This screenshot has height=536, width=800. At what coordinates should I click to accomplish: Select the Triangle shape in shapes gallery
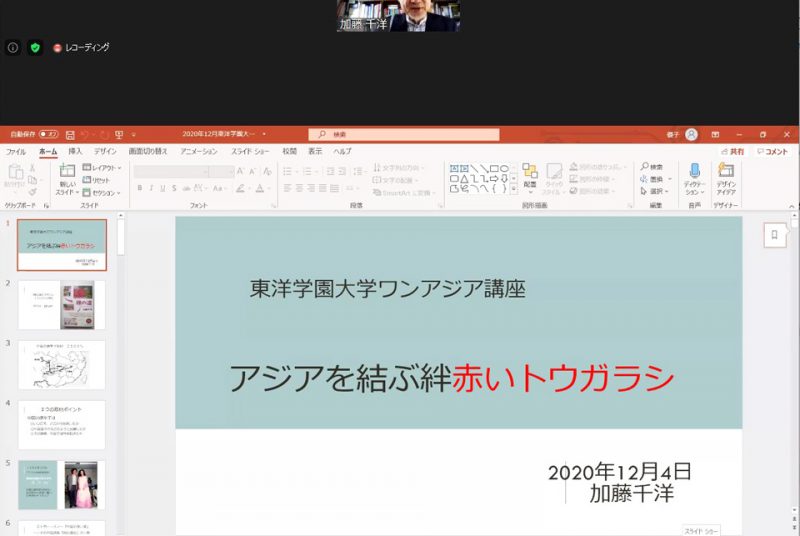464,178
